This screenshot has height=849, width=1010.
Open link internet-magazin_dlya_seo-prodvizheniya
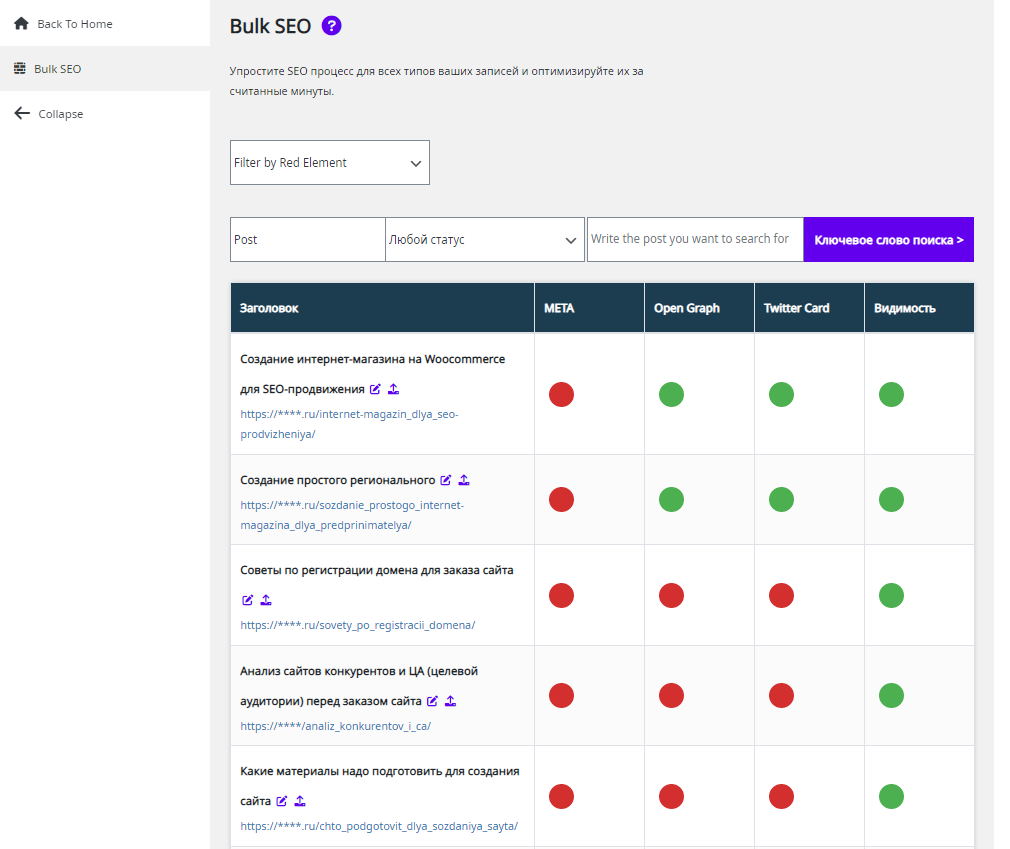point(349,424)
